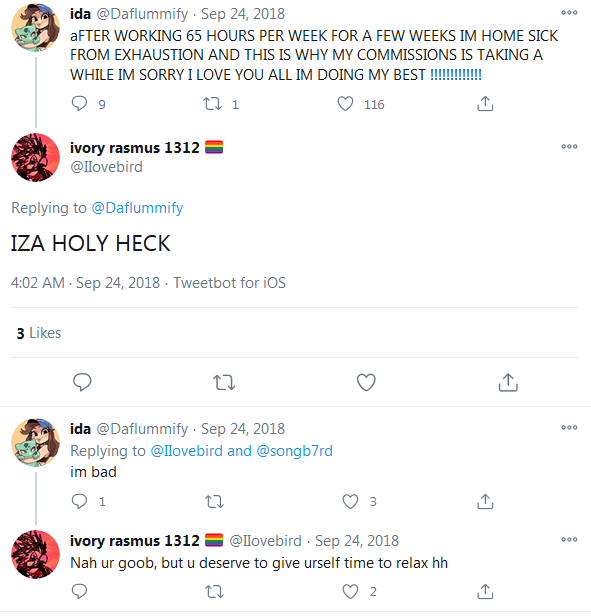Share ida's top tweet
The image size is (591, 616).
pos(485,104)
